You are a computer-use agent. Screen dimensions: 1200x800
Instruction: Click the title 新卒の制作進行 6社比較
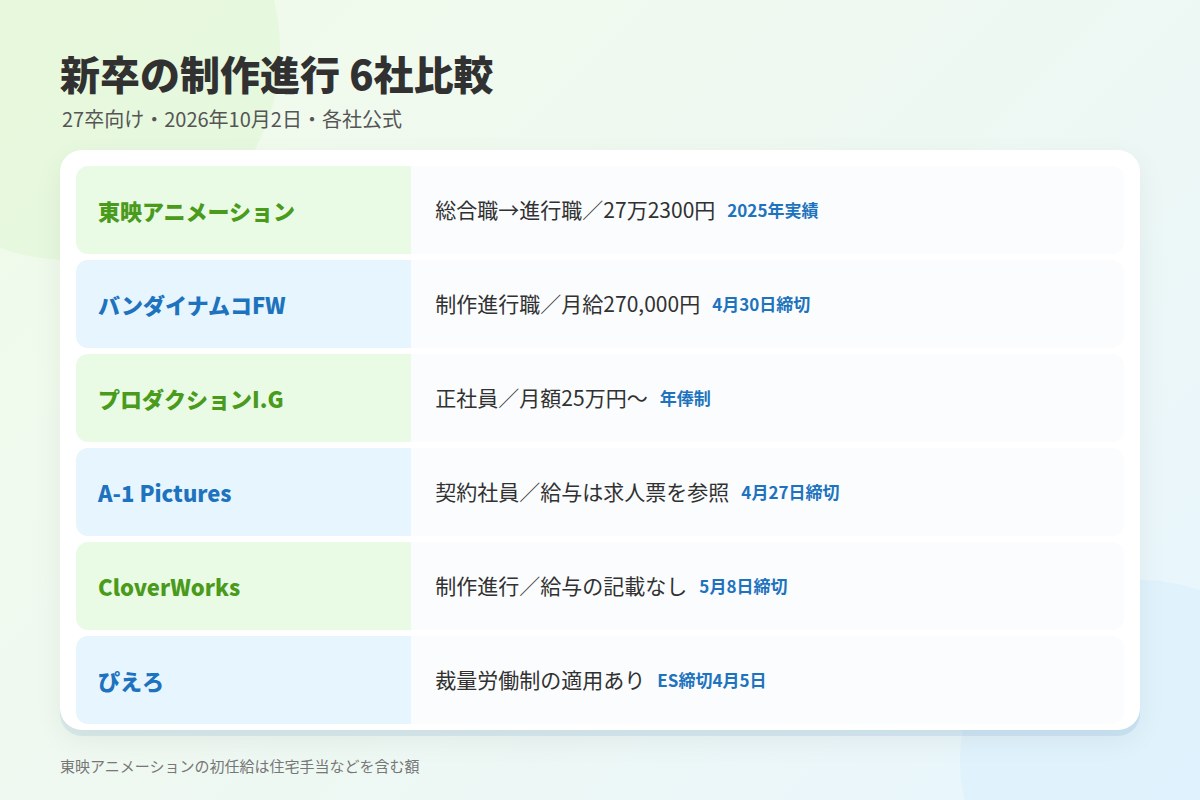point(277,76)
